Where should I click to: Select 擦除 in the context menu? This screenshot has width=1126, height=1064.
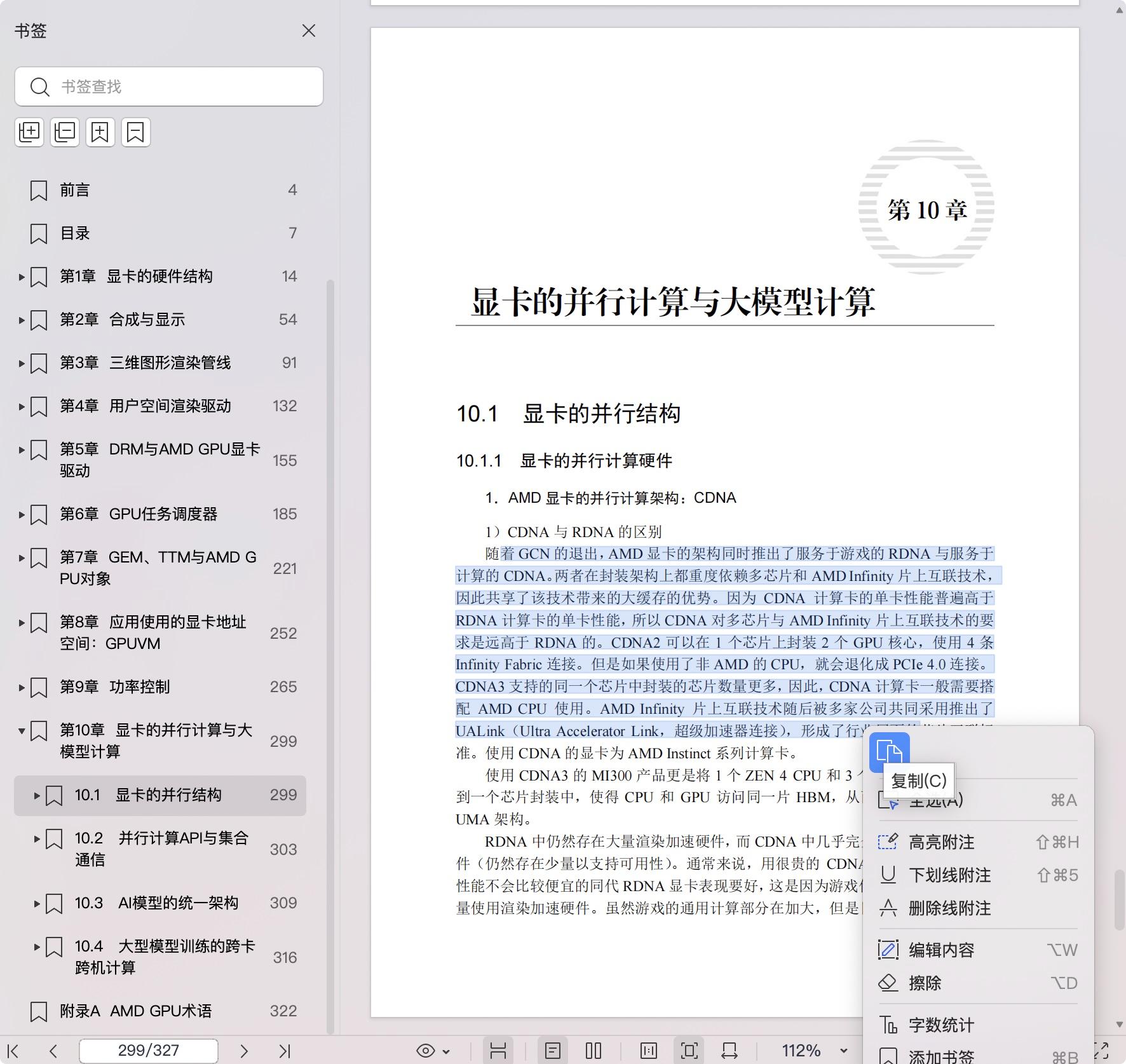tap(928, 983)
